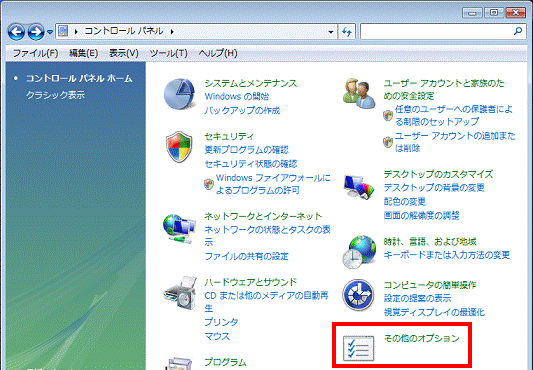
Task: Click the user accounts people icon
Action: (x=359, y=93)
